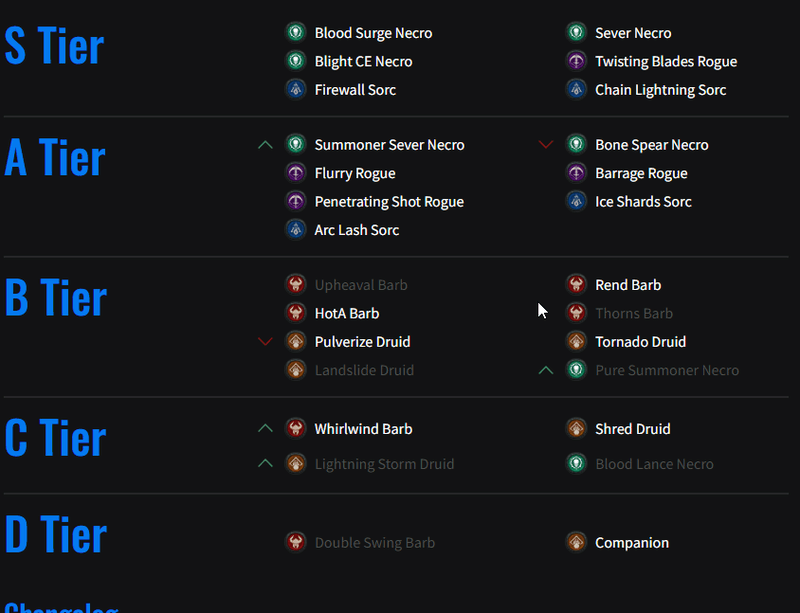The image size is (800, 613).
Task: Open the Penetrating Shot Rogue build
Action: [389, 202]
